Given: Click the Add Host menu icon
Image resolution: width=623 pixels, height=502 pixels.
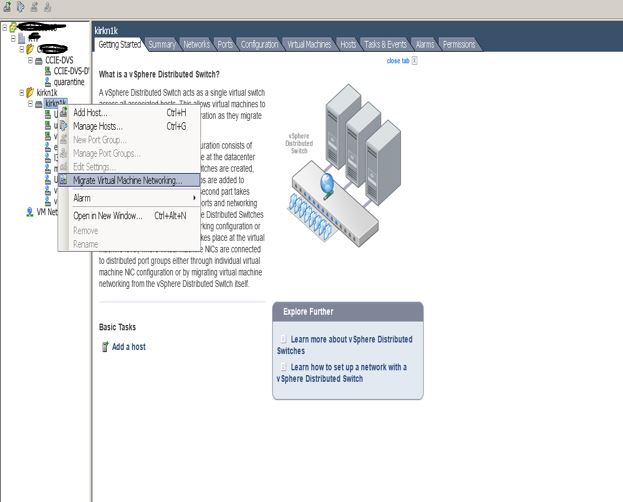Looking at the screenshot, I should click(x=64, y=112).
